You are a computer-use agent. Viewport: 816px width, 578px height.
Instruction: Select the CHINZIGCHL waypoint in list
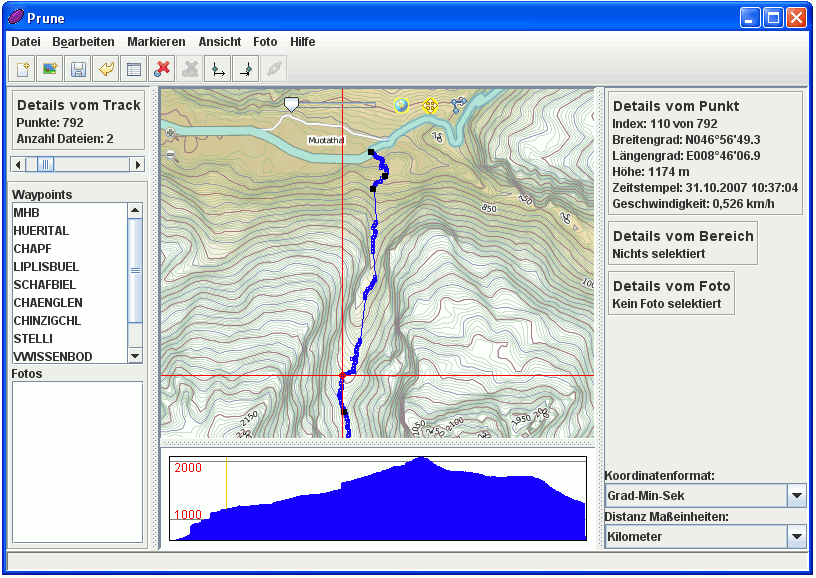point(48,321)
